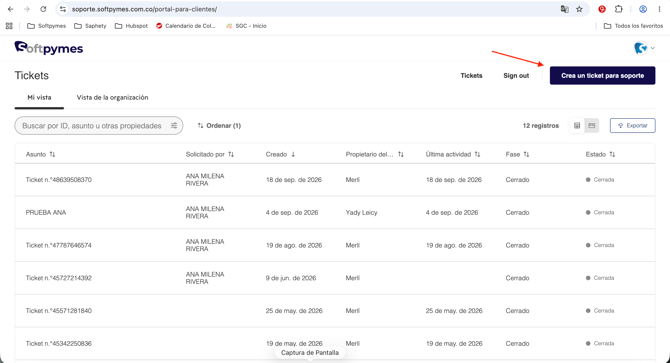Screen dimensions: 670x363
Task: Click the Captura de Pantalla tooltip label
Action: click(x=310, y=353)
